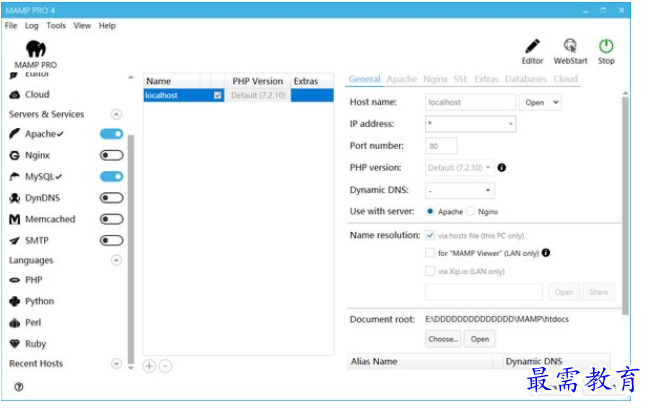Open the Tools menu
This screenshot has height=411, width=648.
[x=56, y=26]
